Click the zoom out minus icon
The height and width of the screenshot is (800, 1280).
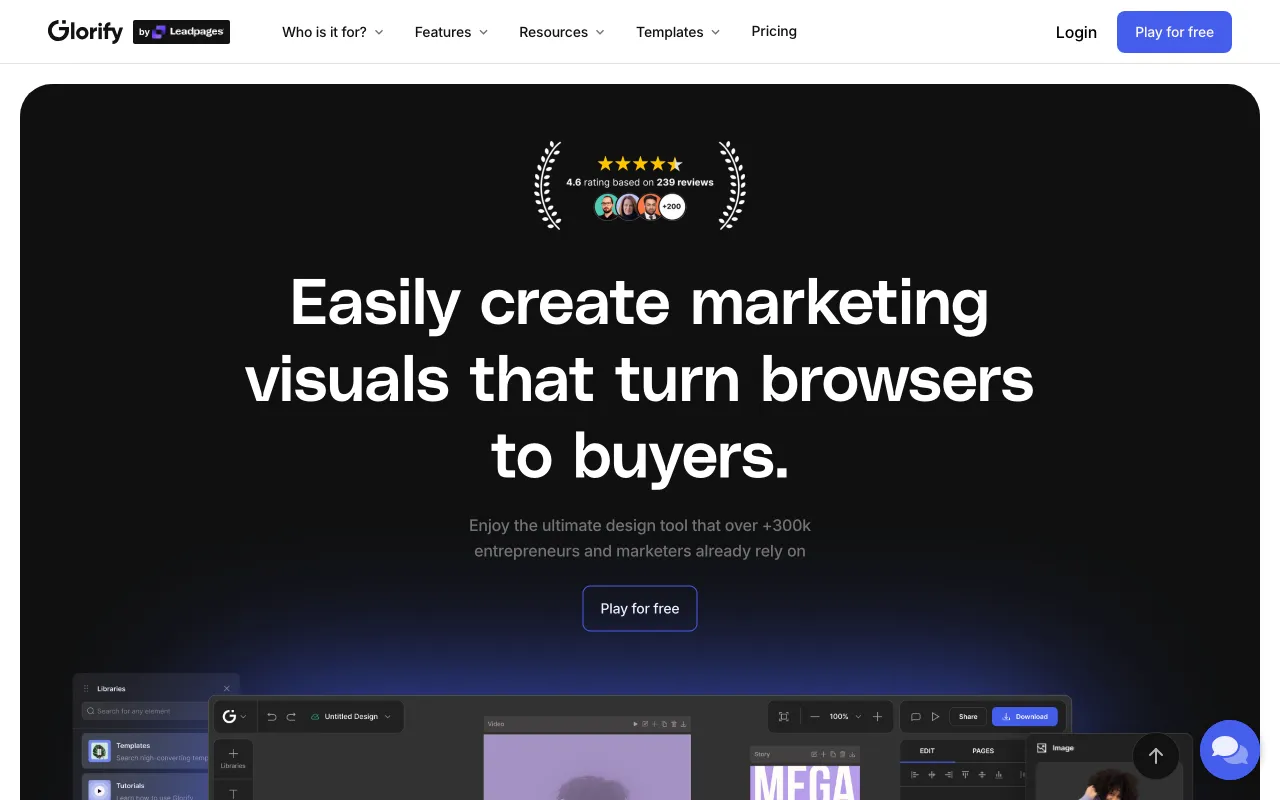(815, 717)
